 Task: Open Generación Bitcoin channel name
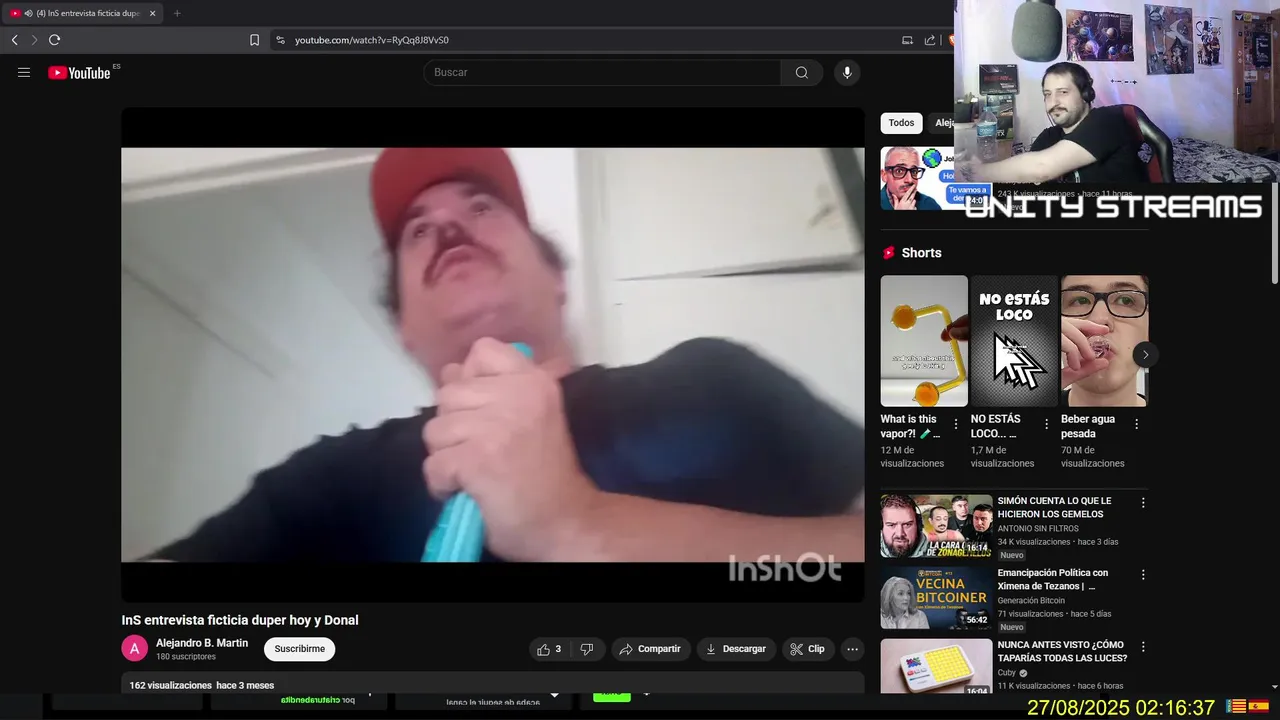pyautogui.click(x=1031, y=600)
